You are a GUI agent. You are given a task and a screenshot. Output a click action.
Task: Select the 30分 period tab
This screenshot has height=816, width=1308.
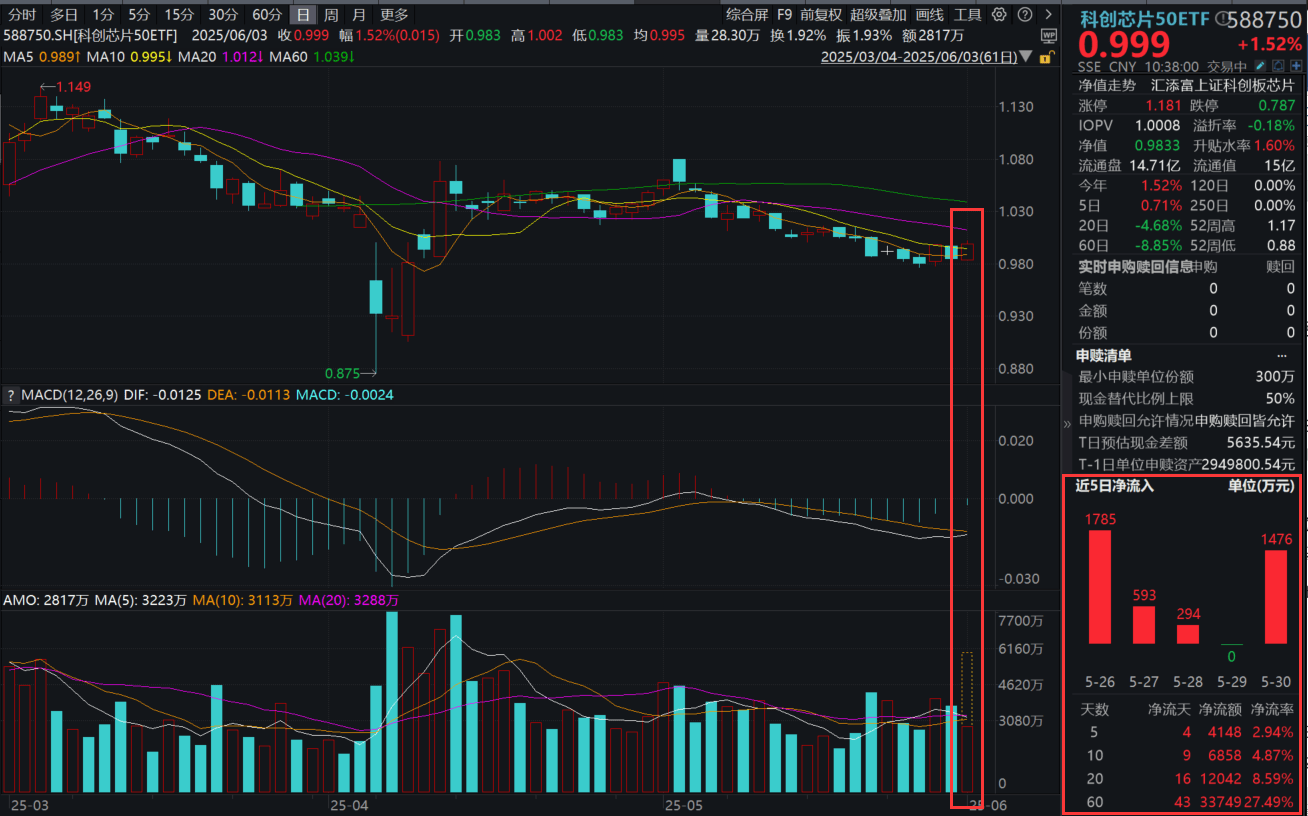(x=223, y=15)
